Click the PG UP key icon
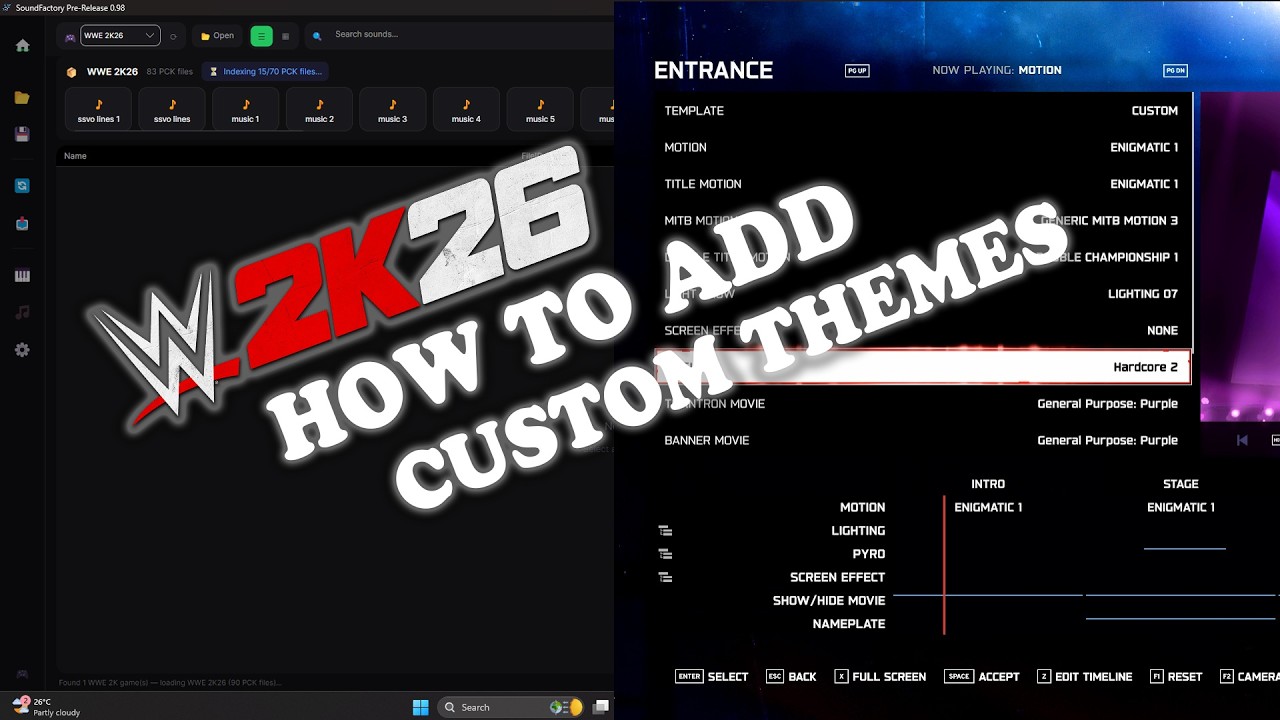 [857, 71]
